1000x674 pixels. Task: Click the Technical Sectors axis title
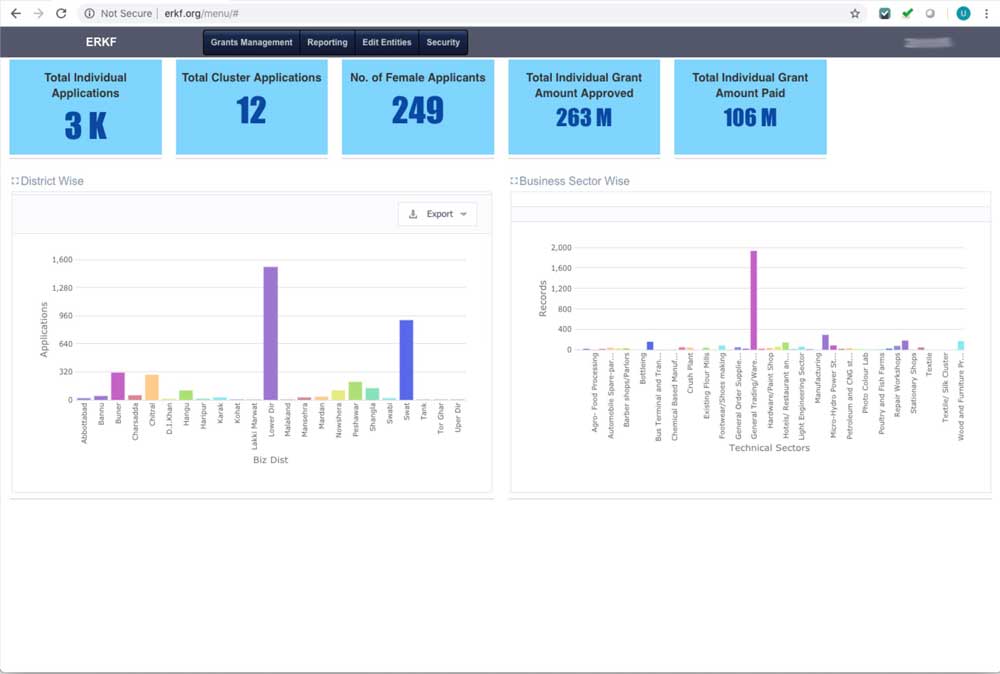pyautogui.click(x=769, y=448)
